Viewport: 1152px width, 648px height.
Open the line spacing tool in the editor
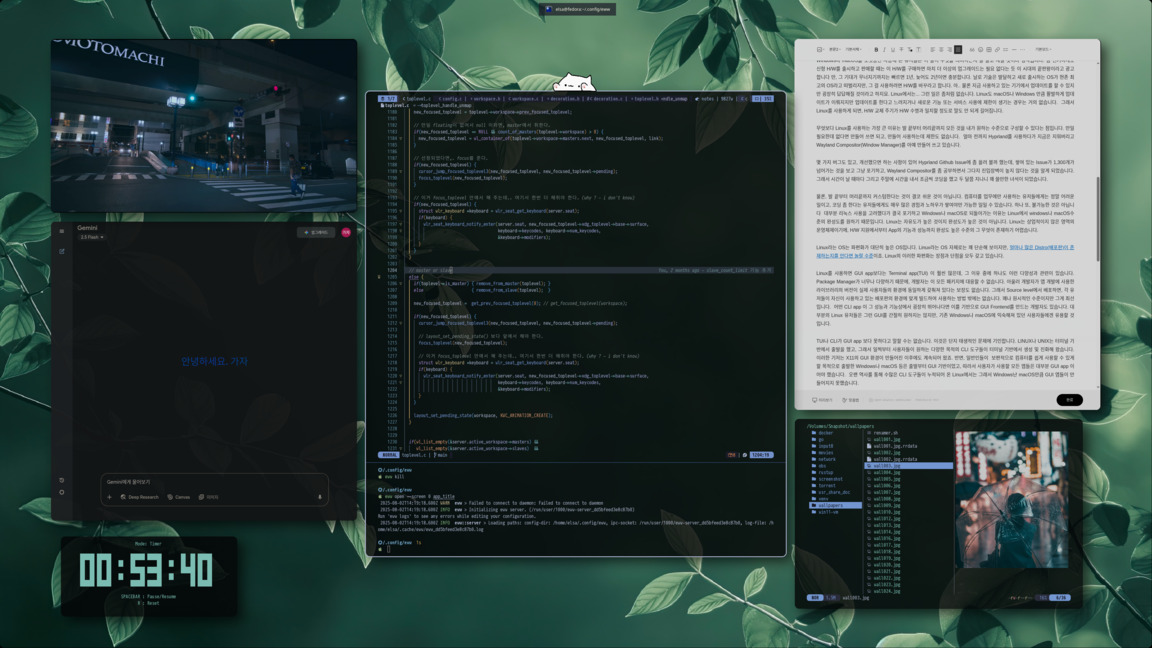[1005, 50]
